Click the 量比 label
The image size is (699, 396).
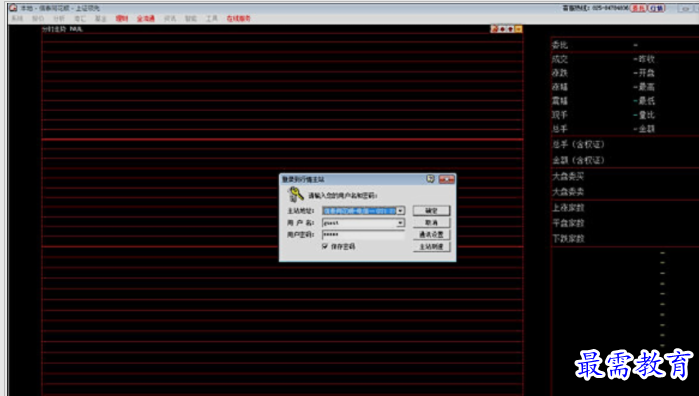point(646,115)
